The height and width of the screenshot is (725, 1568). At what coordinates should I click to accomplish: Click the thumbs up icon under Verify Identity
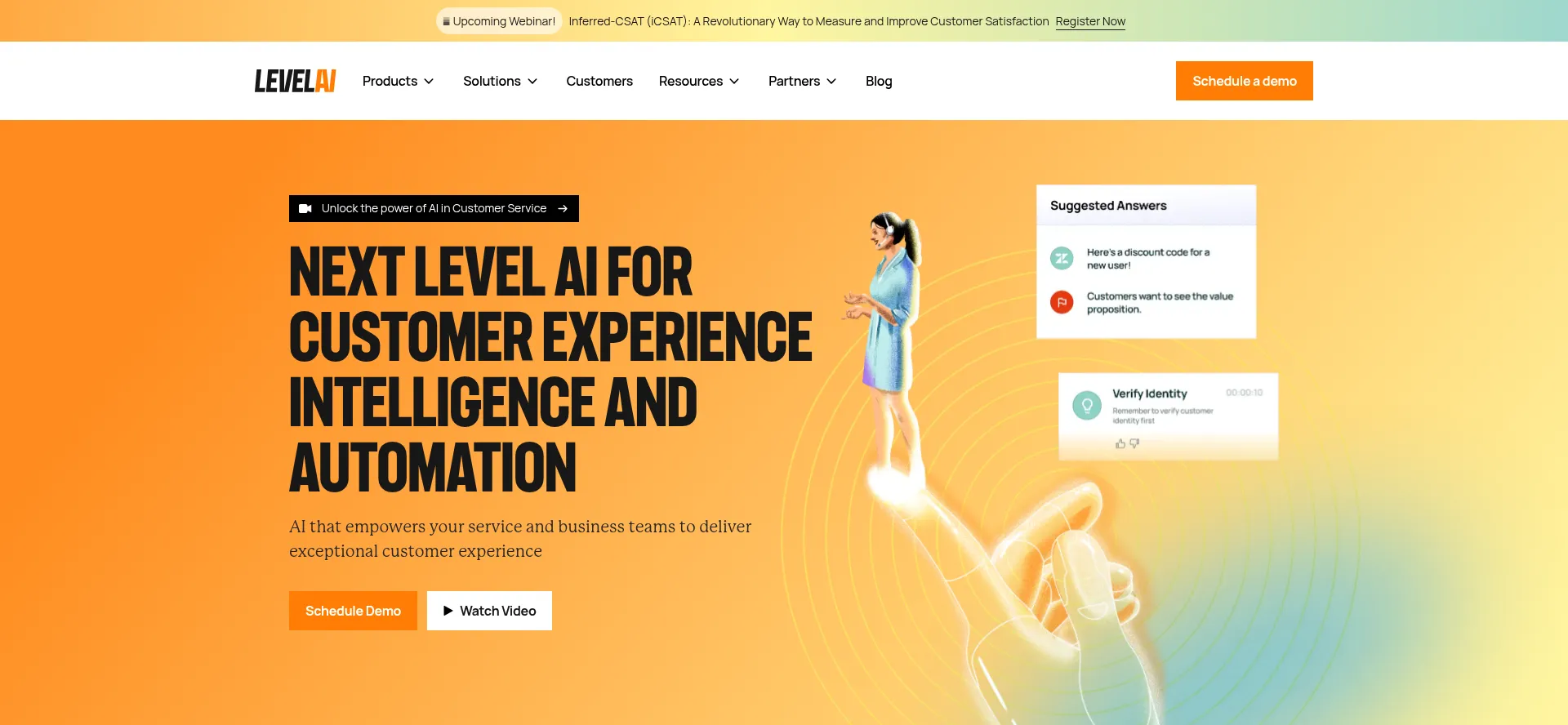click(x=1120, y=444)
